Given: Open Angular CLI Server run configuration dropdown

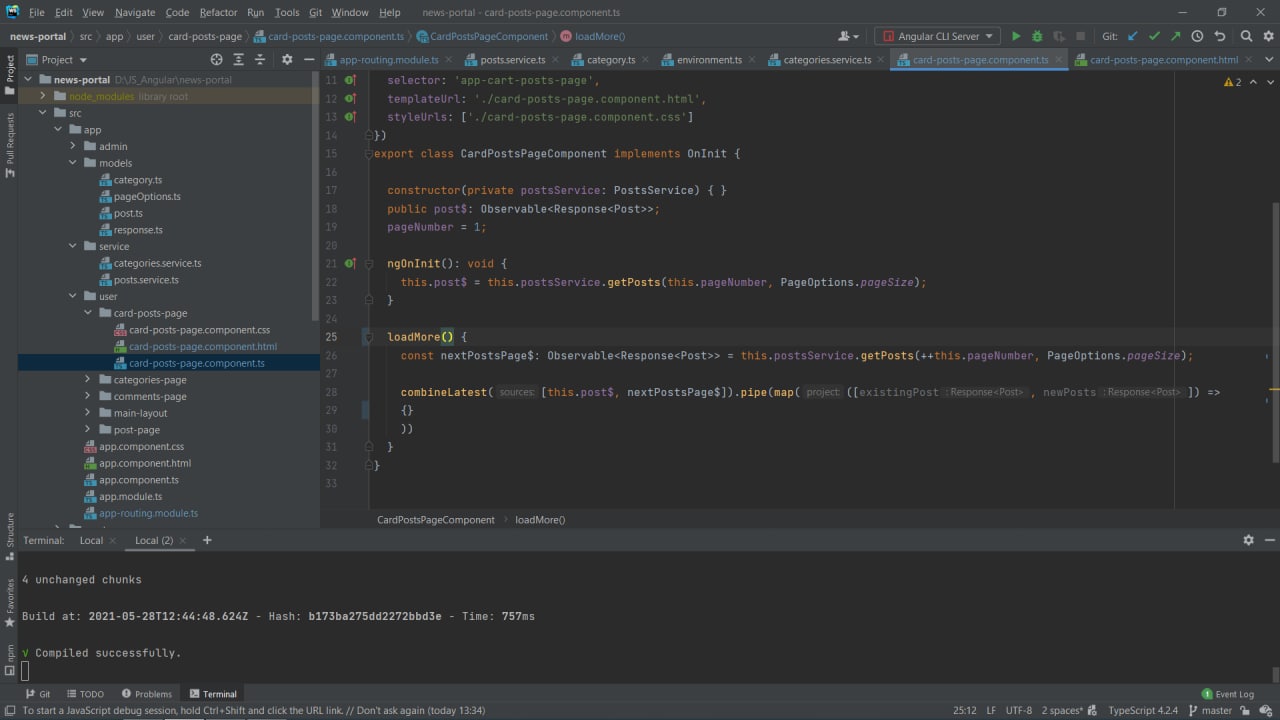Looking at the screenshot, I should coord(937,36).
